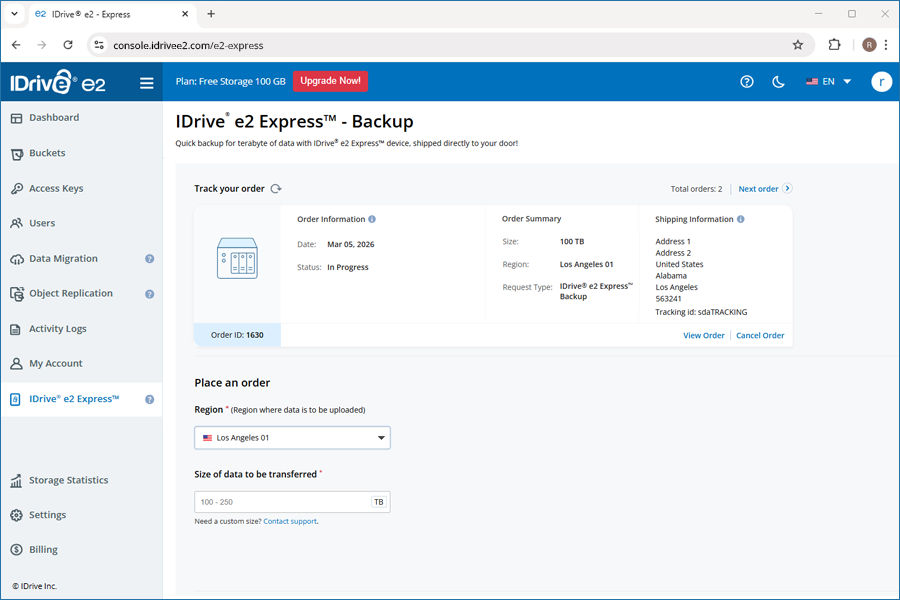Screen dimensions: 900x600
Task: Focus the data size input field
Action: pyautogui.click(x=292, y=502)
